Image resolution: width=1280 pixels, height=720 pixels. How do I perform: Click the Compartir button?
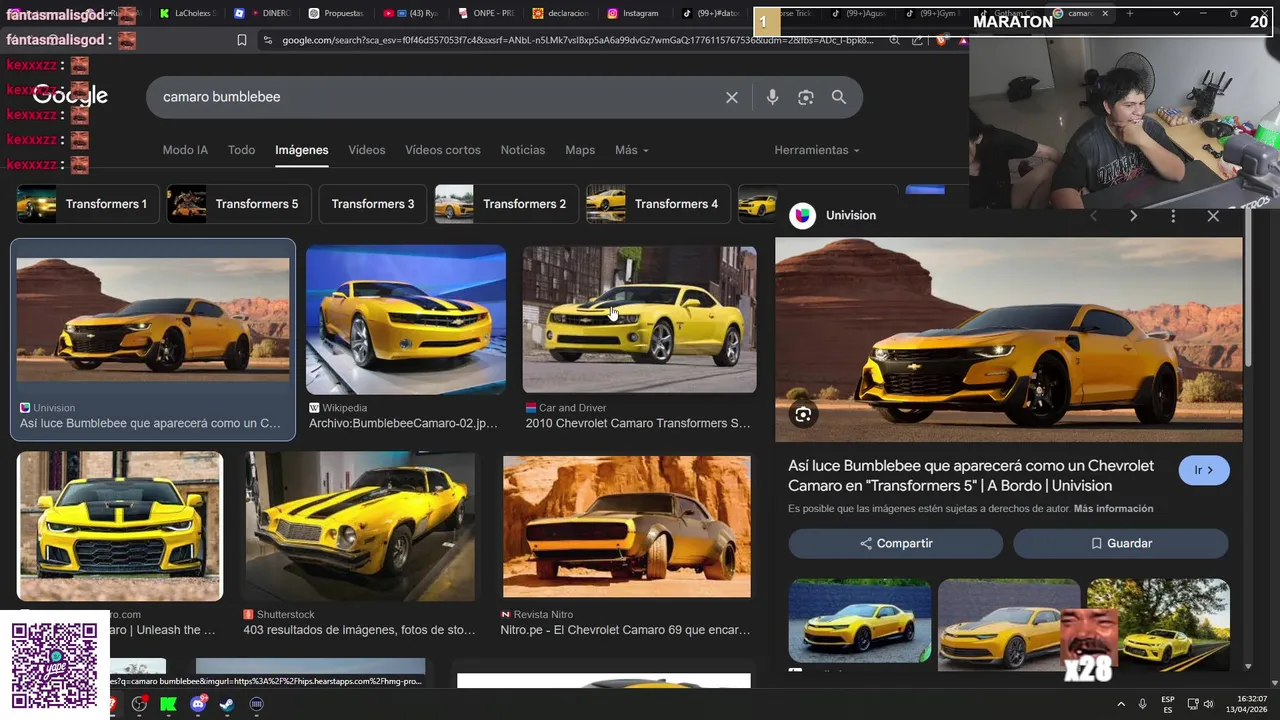pos(895,543)
